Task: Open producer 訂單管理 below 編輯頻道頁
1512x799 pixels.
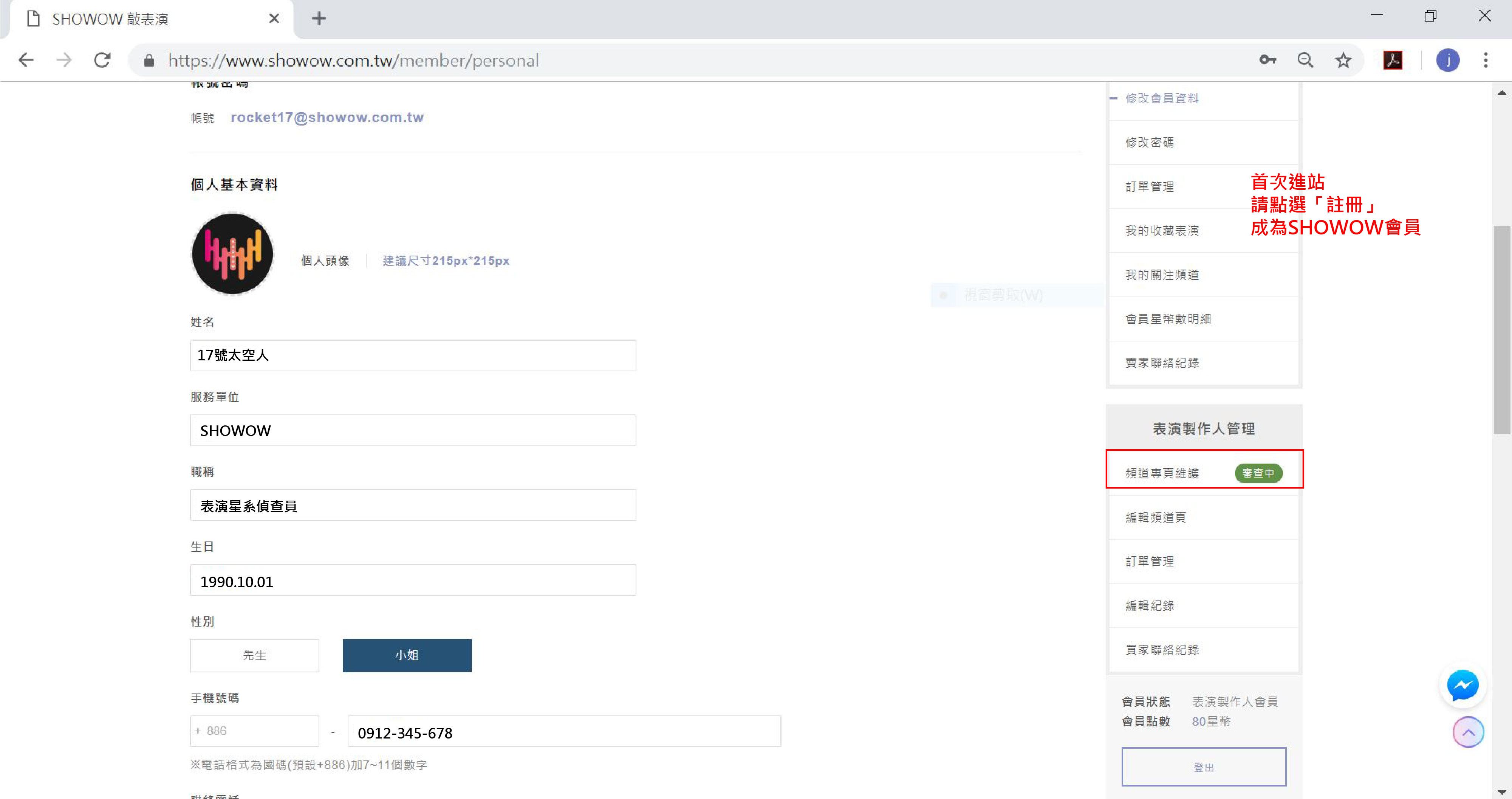Action: pos(1150,562)
